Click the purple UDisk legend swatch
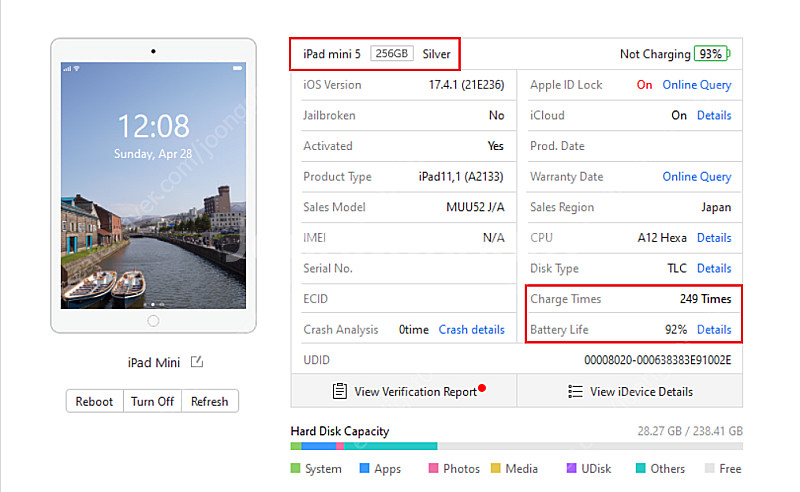Screen dimensions: 800x492 571,468
